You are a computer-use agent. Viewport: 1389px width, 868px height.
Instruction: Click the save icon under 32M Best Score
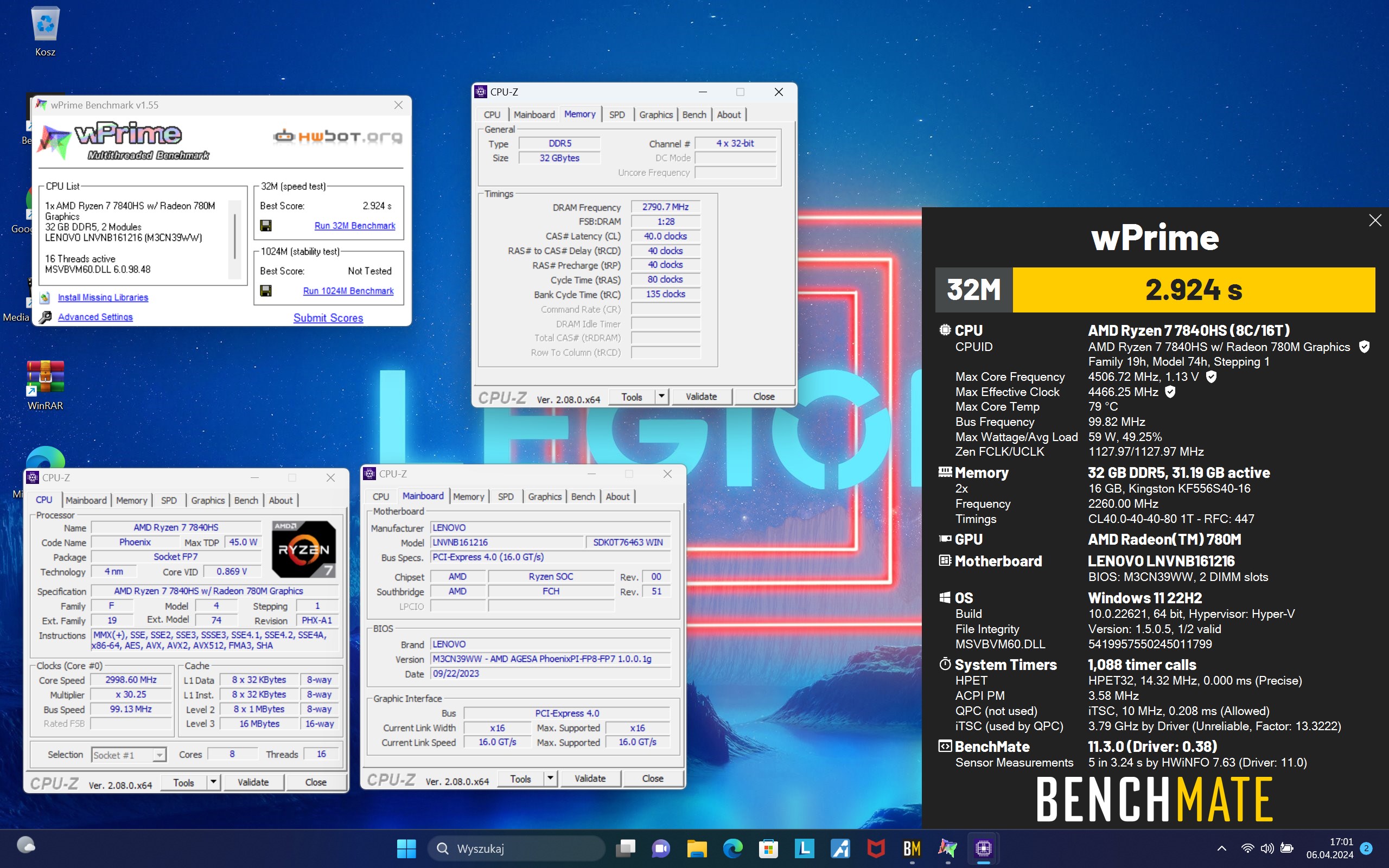coord(266,226)
